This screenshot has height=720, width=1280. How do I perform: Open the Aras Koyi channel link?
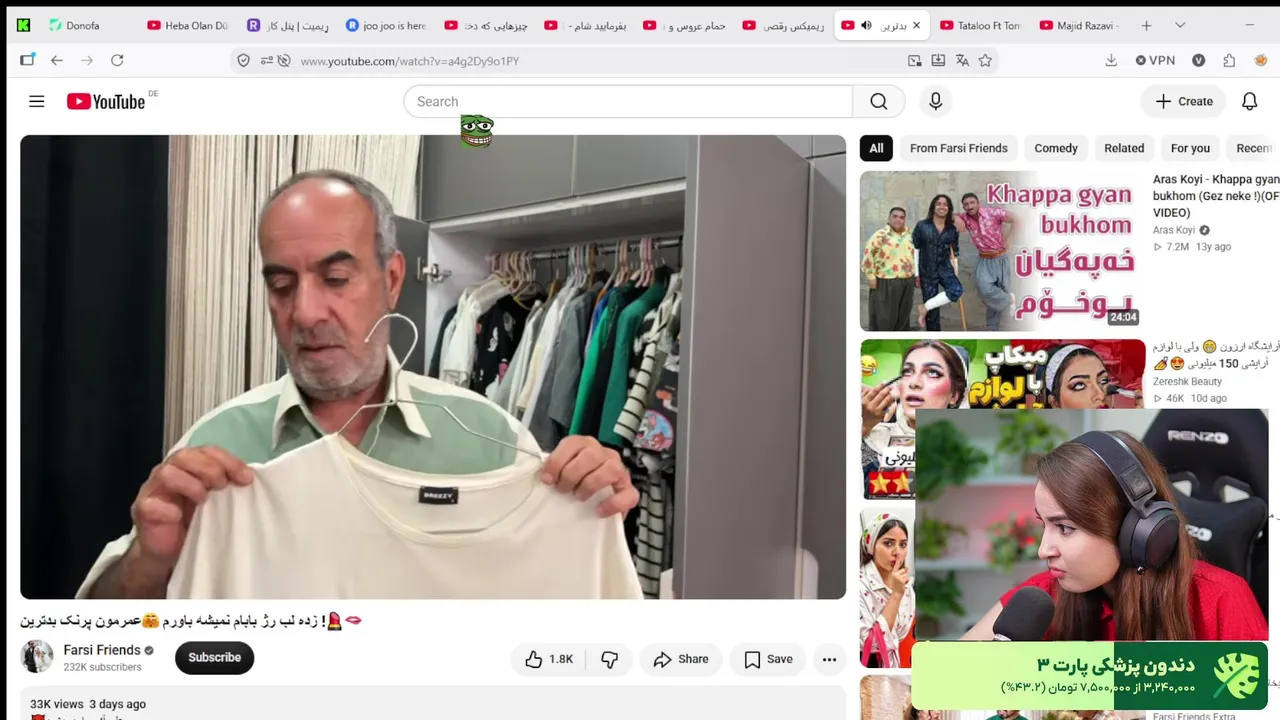point(1174,230)
